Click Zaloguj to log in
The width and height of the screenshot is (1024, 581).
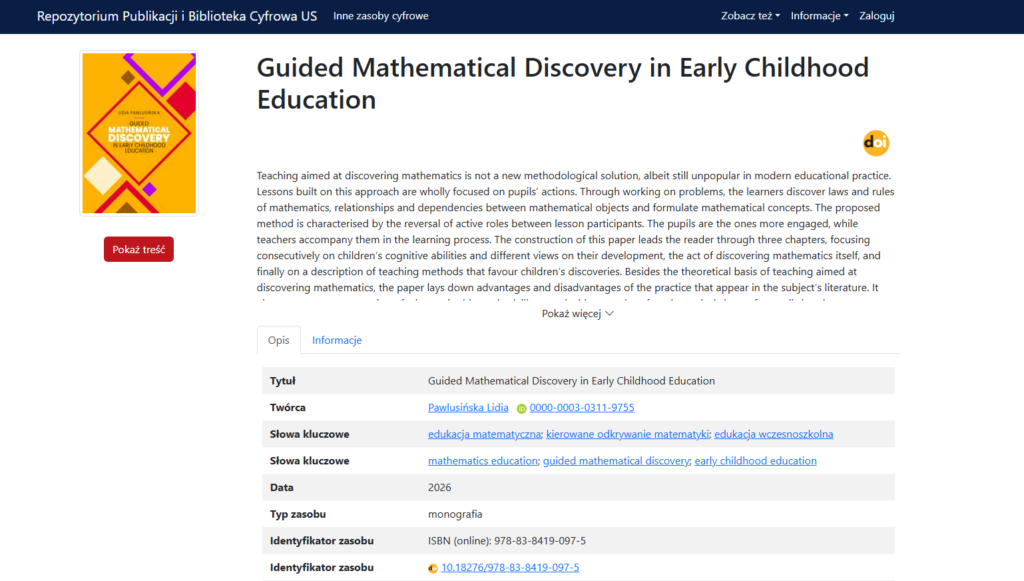[876, 16]
